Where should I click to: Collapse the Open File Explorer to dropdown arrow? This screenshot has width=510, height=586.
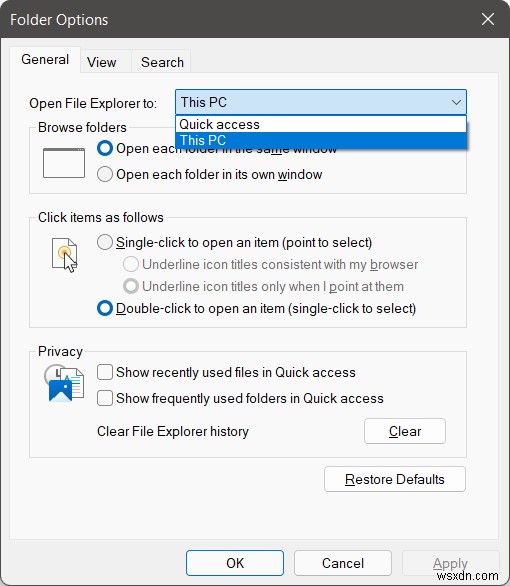[456, 102]
